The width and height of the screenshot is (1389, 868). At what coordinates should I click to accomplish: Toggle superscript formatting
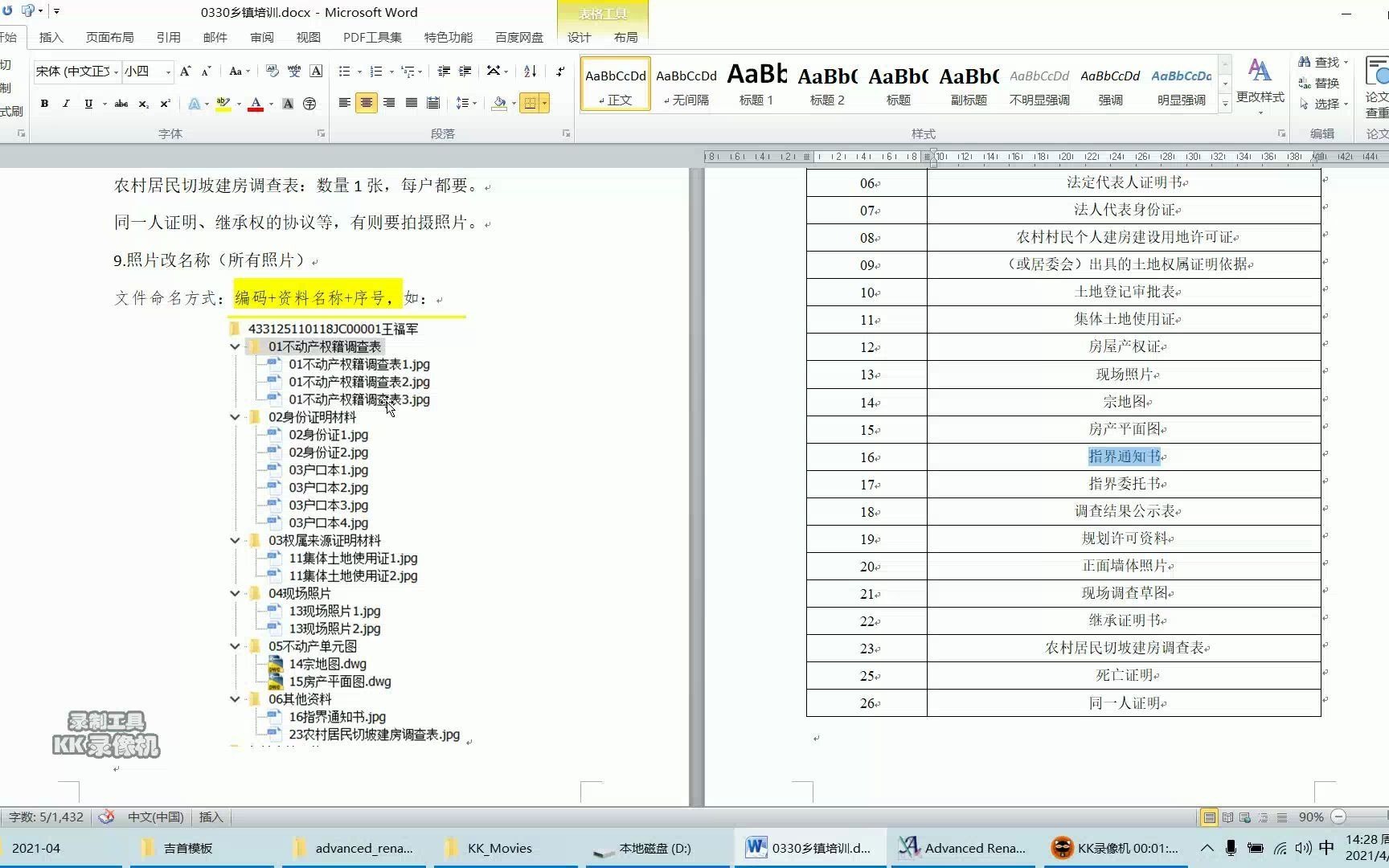pos(165,104)
